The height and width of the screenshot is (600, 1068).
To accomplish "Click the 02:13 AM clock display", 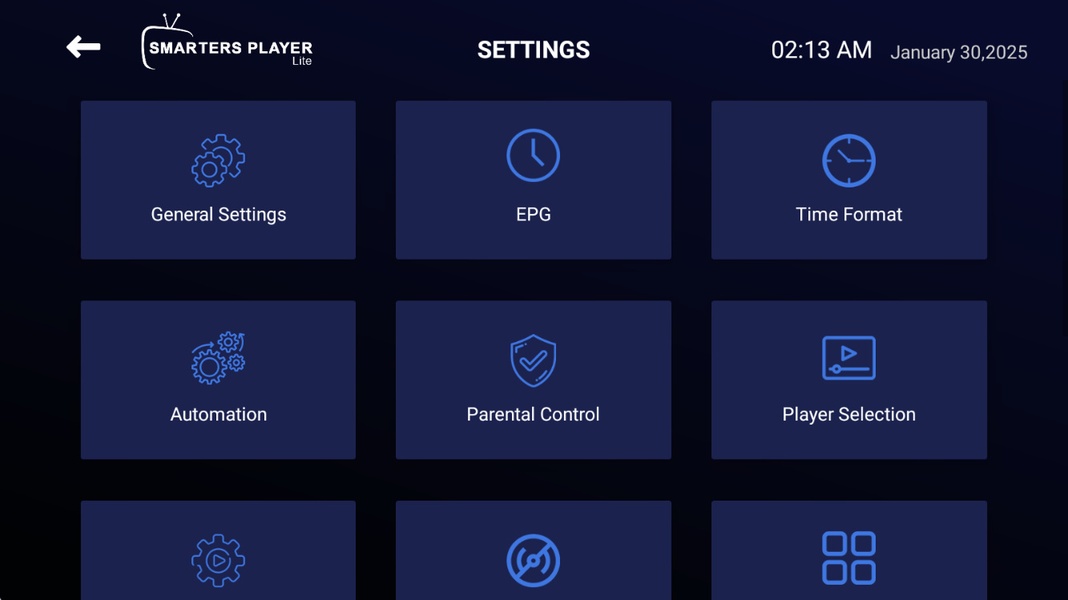I will pos(821,50).
